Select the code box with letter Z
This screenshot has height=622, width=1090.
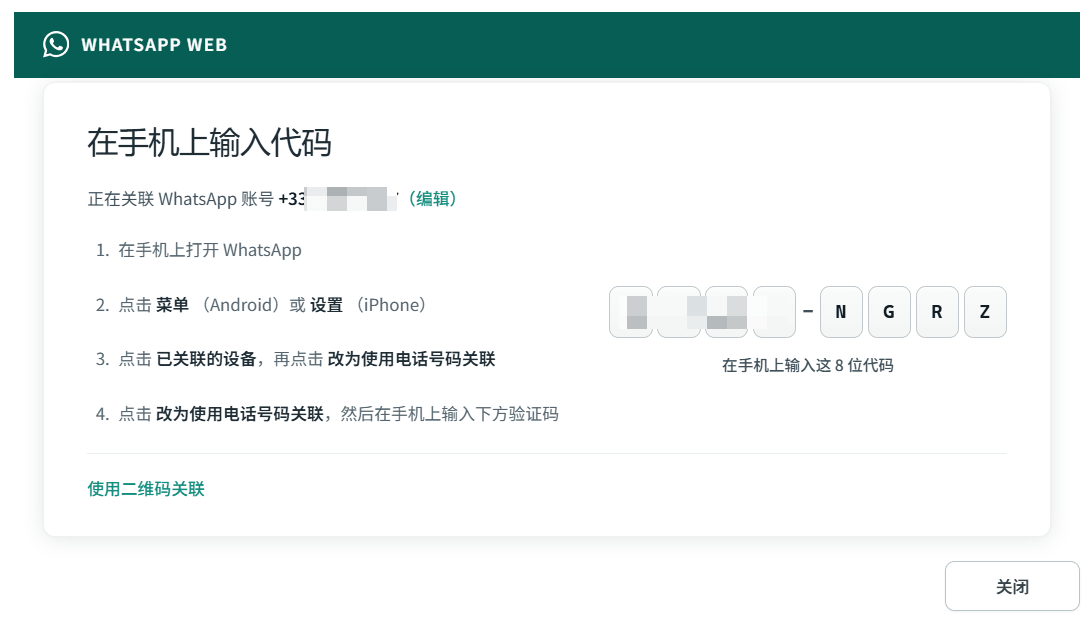pos(985,312)
